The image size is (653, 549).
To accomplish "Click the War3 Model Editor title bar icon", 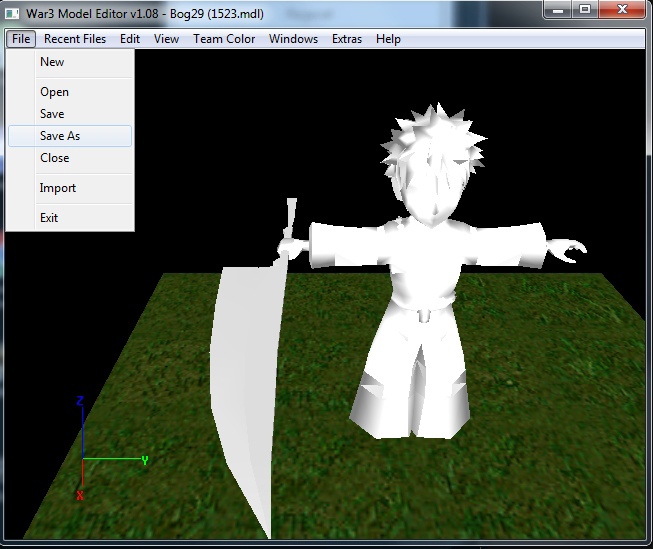I will (12, 14).
